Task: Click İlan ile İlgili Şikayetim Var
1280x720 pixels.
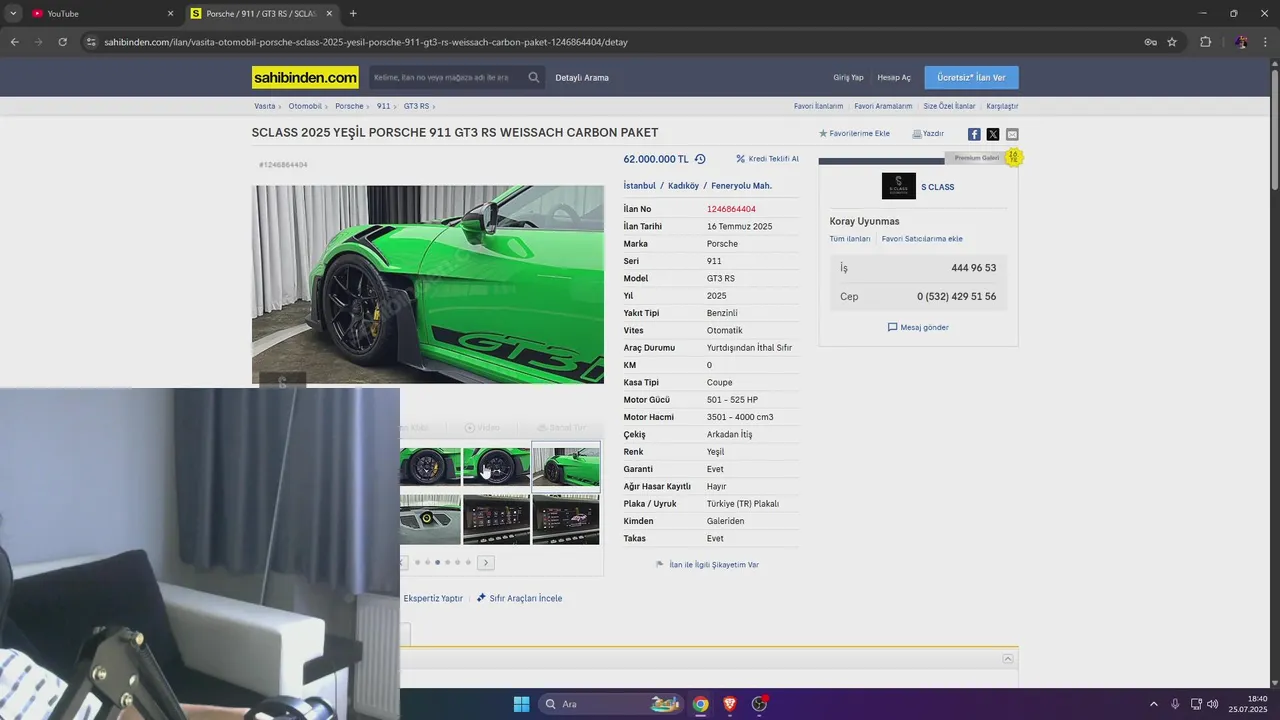Action: click(707, 565)
